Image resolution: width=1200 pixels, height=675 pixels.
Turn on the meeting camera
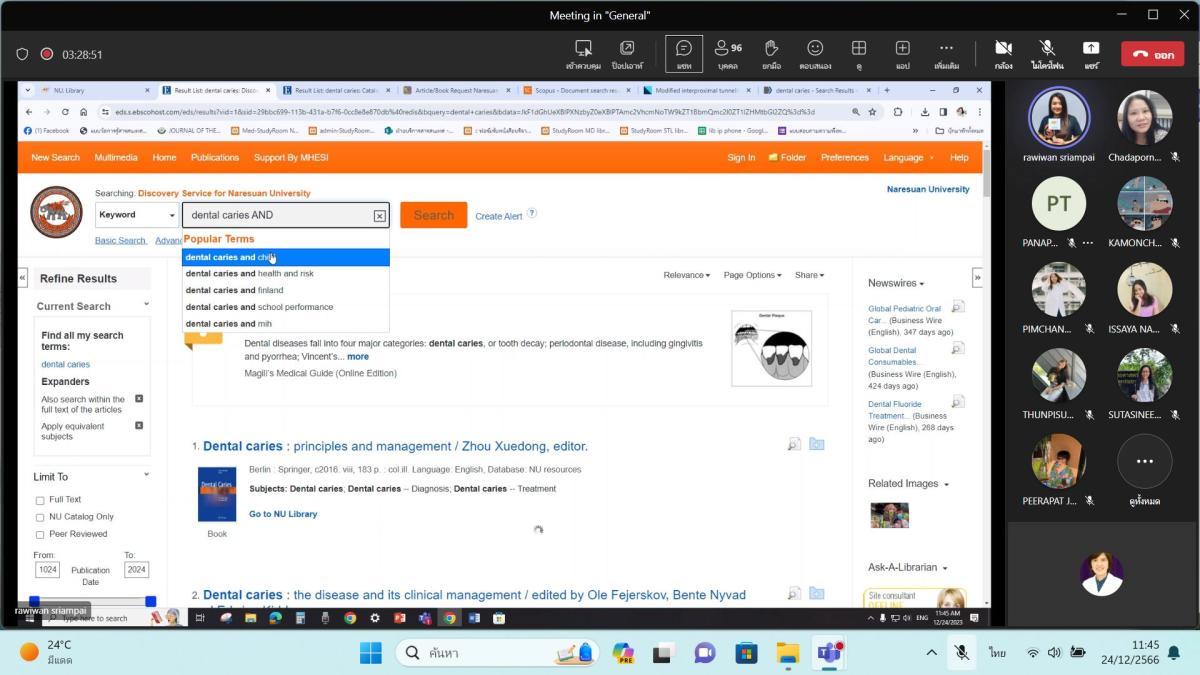coord(1003,54)
